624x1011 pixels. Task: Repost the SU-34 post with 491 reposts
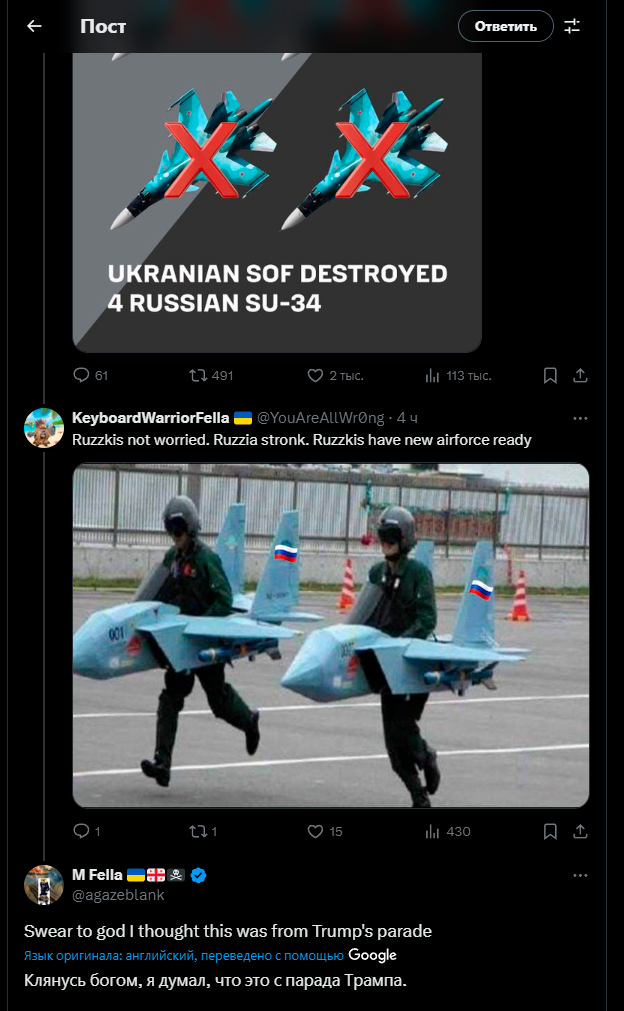(211, 375)
